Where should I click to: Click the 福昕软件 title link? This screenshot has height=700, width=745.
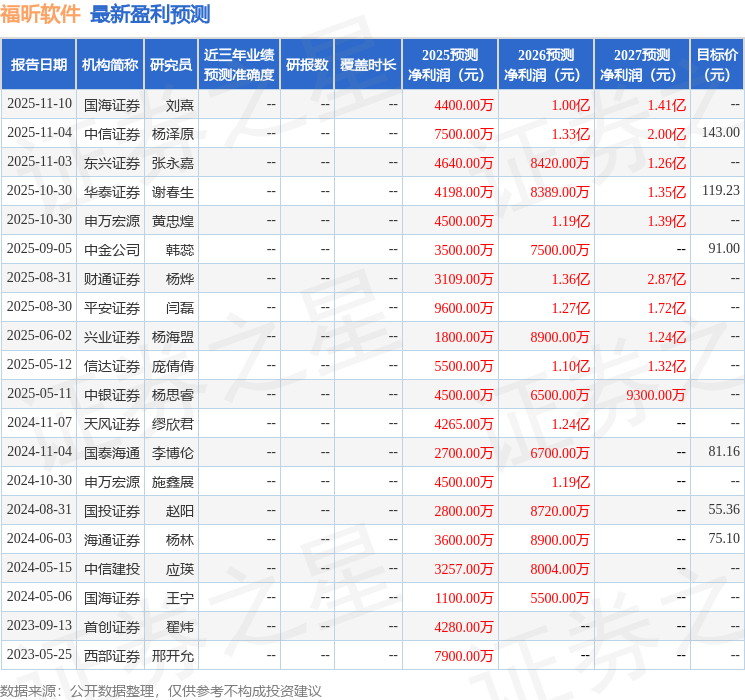41,14
